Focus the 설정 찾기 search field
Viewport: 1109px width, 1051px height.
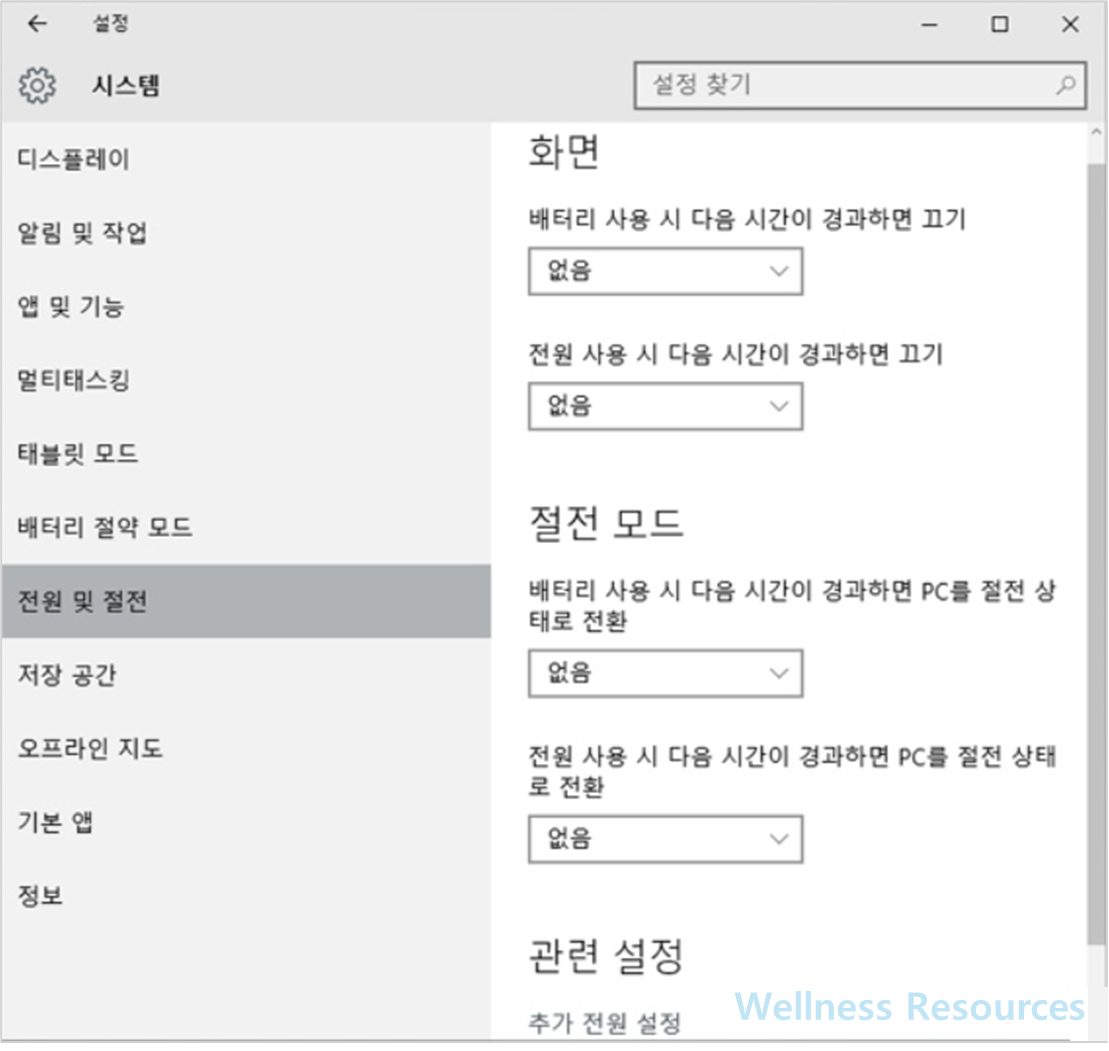(x=860, y=86)
